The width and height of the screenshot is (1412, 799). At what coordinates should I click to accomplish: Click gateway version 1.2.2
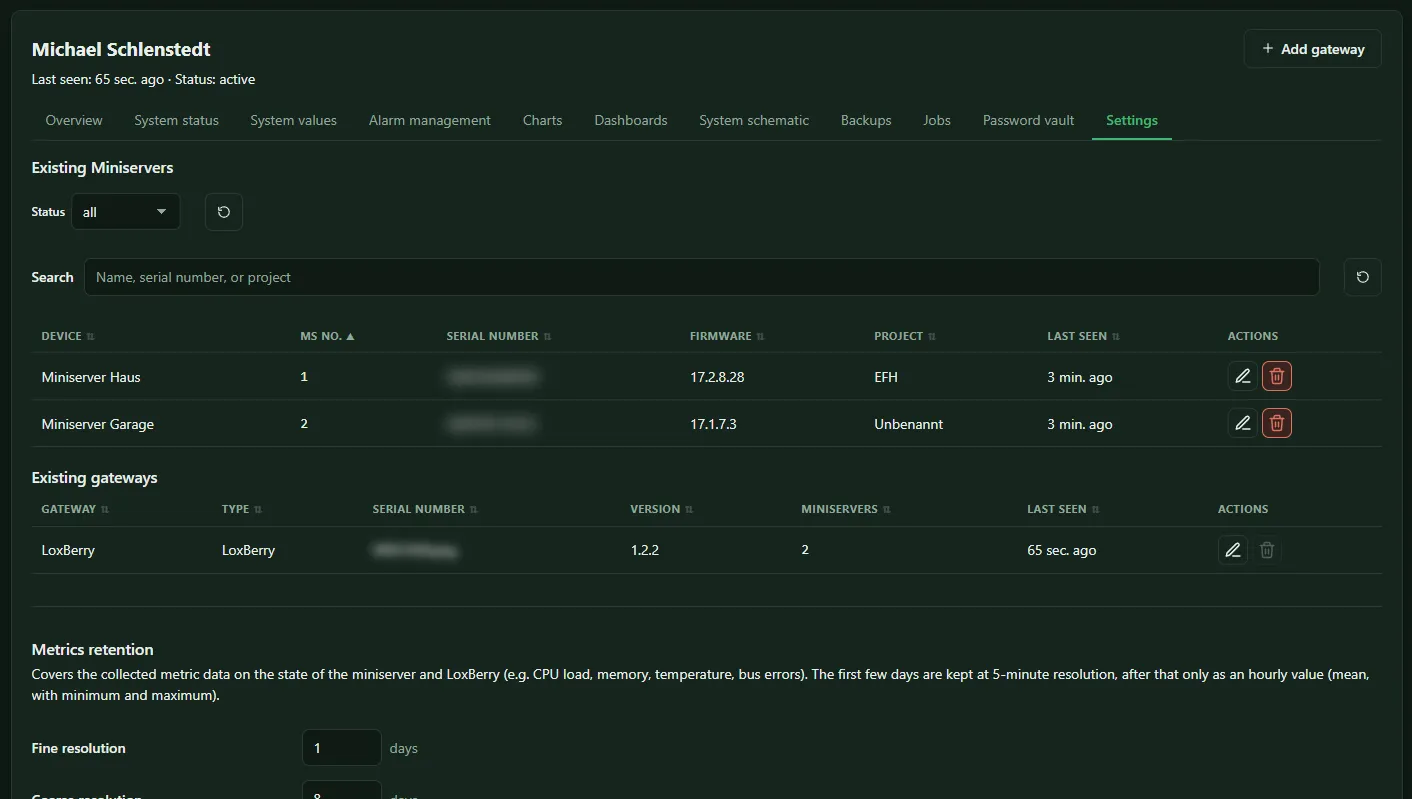click(x=645, y=550)
